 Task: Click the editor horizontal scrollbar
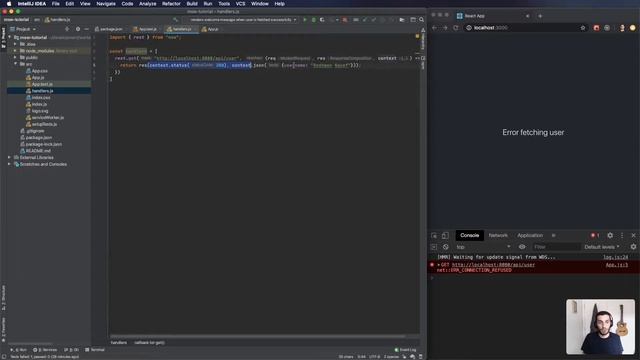258,336
